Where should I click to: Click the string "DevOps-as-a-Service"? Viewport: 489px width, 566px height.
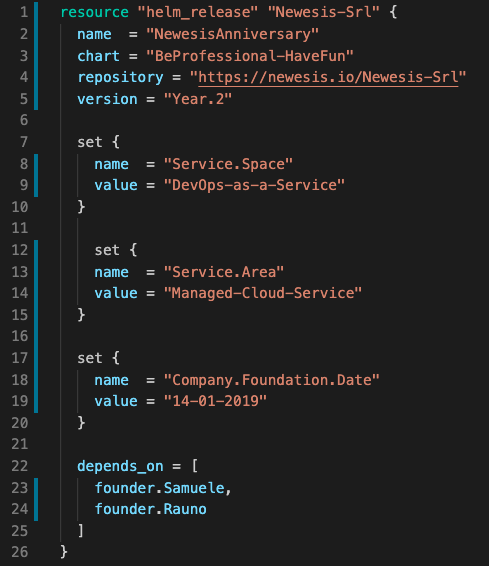254,185
